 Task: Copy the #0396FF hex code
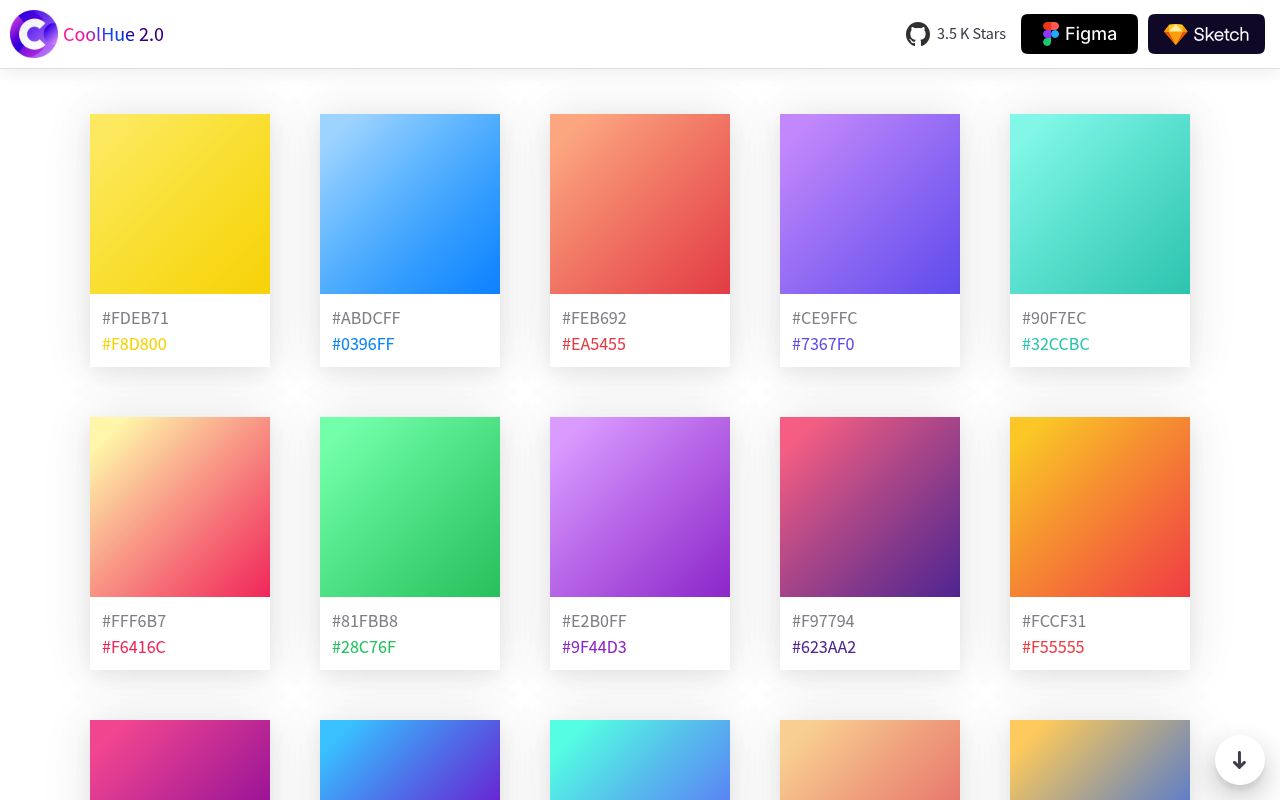pos(363,344)
